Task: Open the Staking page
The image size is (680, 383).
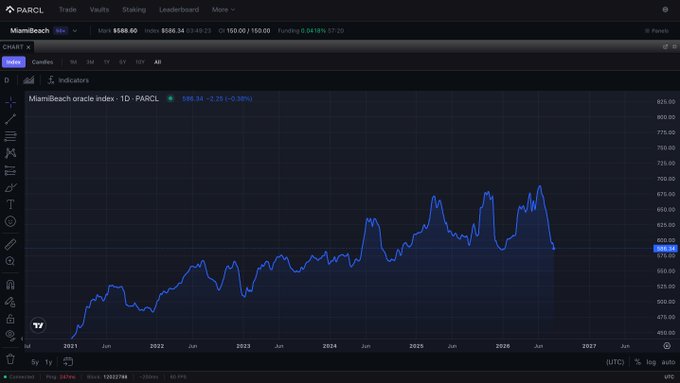Action: (x=134, y=10)
